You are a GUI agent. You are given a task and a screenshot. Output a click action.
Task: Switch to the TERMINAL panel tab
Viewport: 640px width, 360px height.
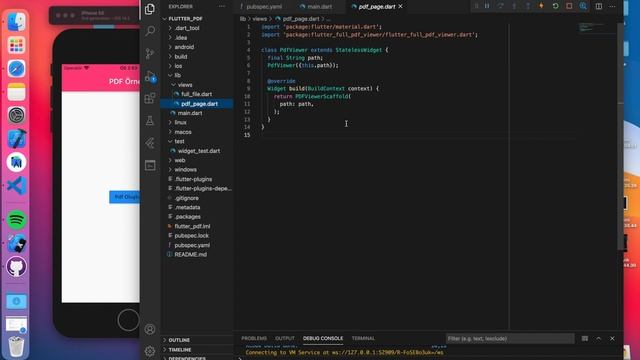pos(363,338)
